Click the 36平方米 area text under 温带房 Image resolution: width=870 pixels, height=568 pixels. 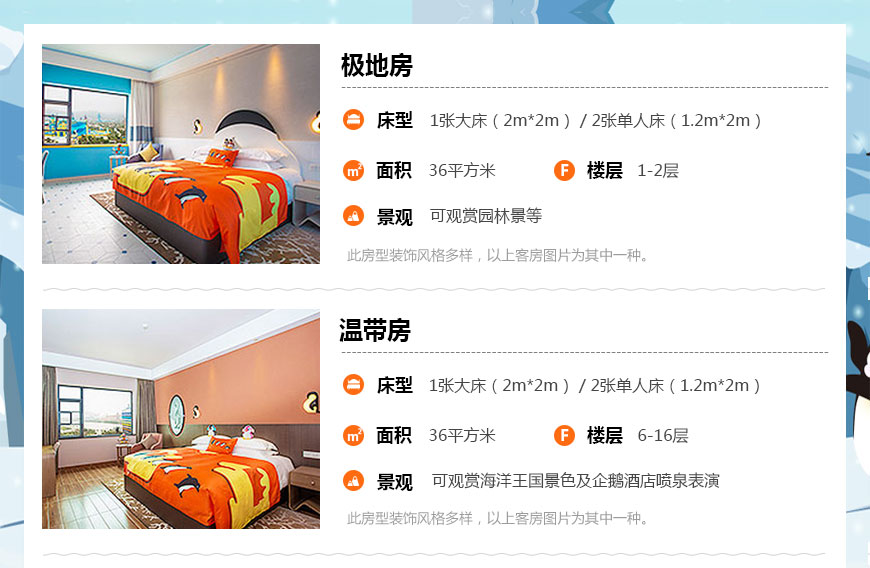pyautogui.click(x=462, y=435)
